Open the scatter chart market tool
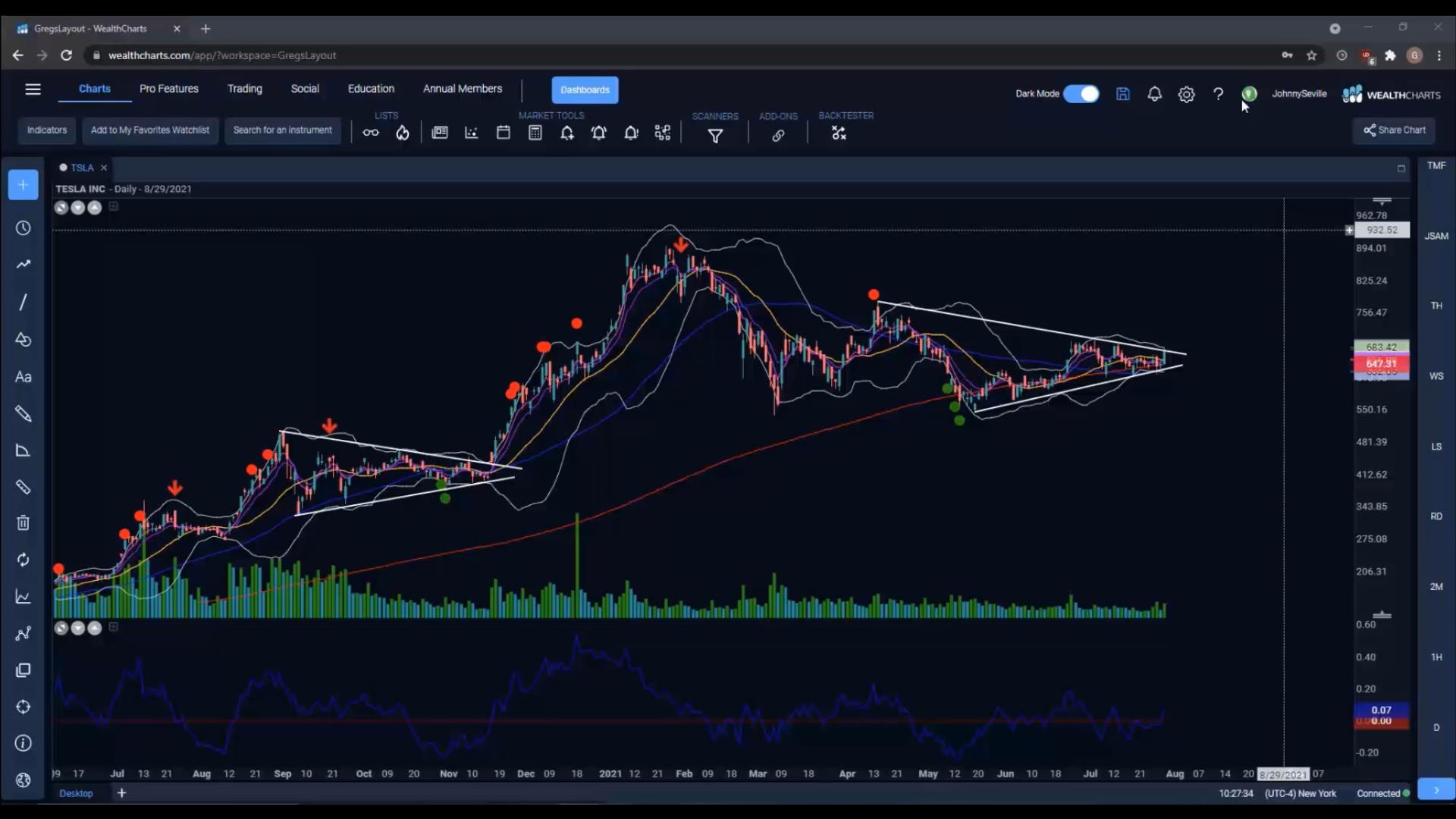The image size is (1456, 819). (472, 133)
